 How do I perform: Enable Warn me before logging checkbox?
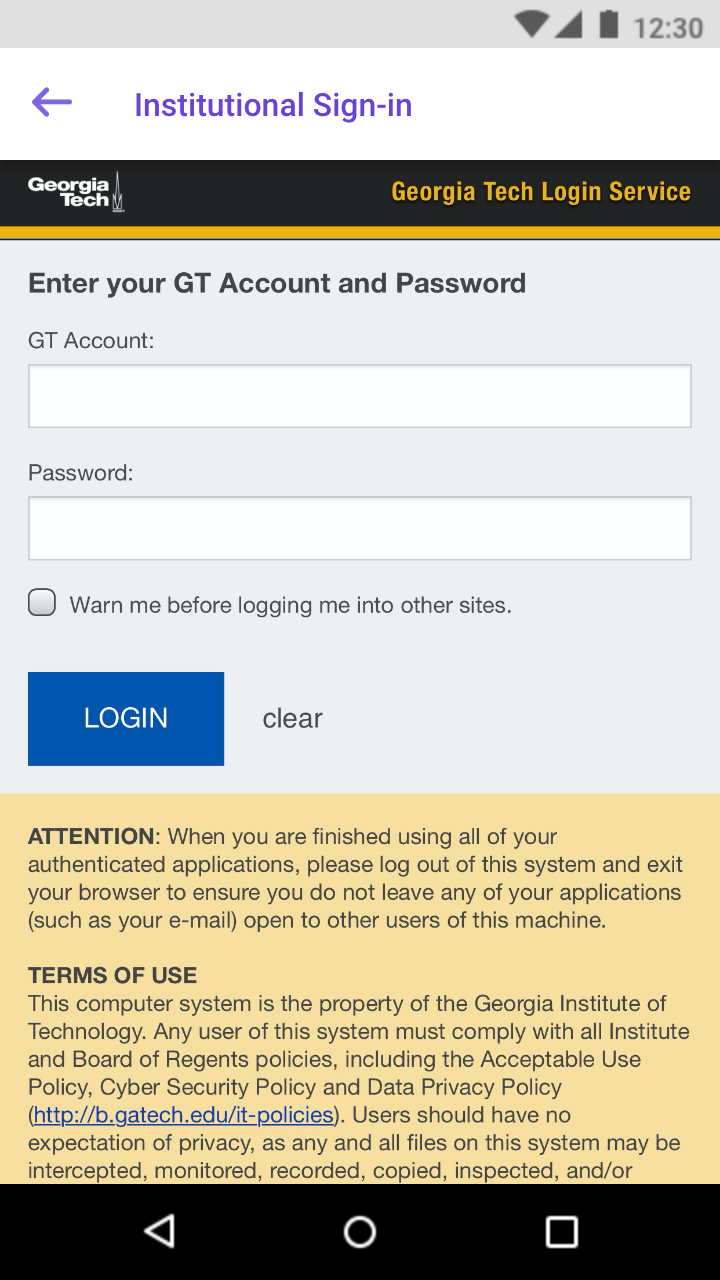coord(42,602)
